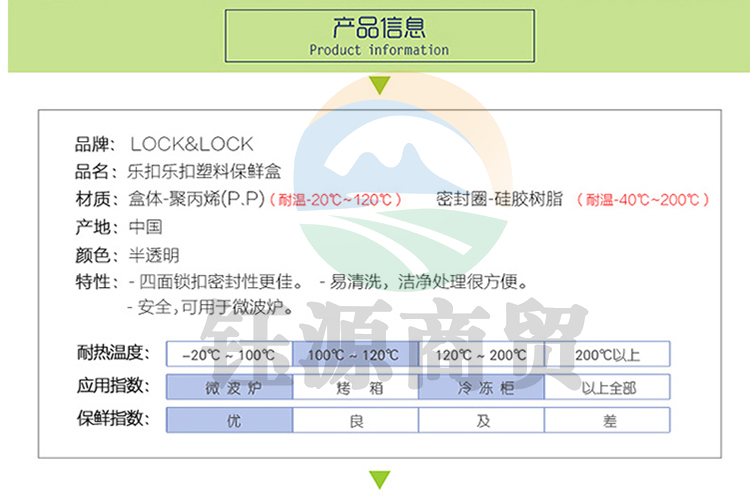Choose the 120℃ ~ 200℃ temperature cell
This screenshot has width=750, height=497.
click(x=481, y=354)
